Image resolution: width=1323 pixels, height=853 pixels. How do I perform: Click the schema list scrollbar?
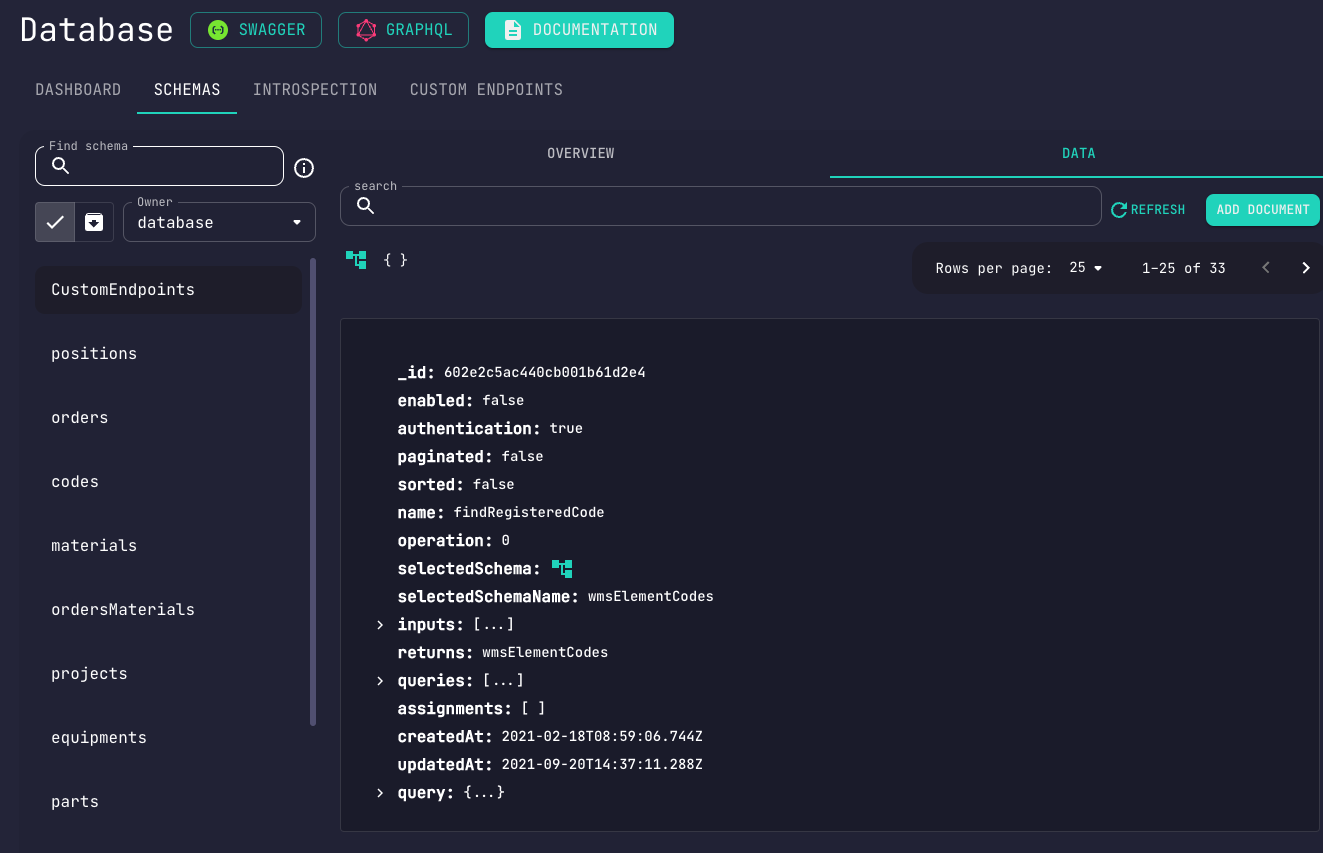tap(313, 492)
